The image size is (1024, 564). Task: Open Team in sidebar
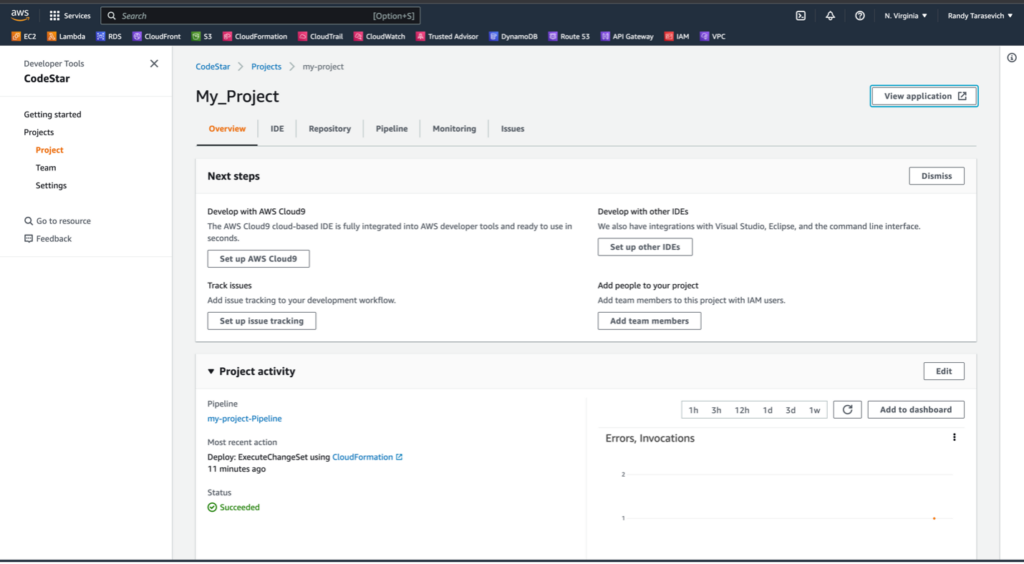tap(46, 168)
